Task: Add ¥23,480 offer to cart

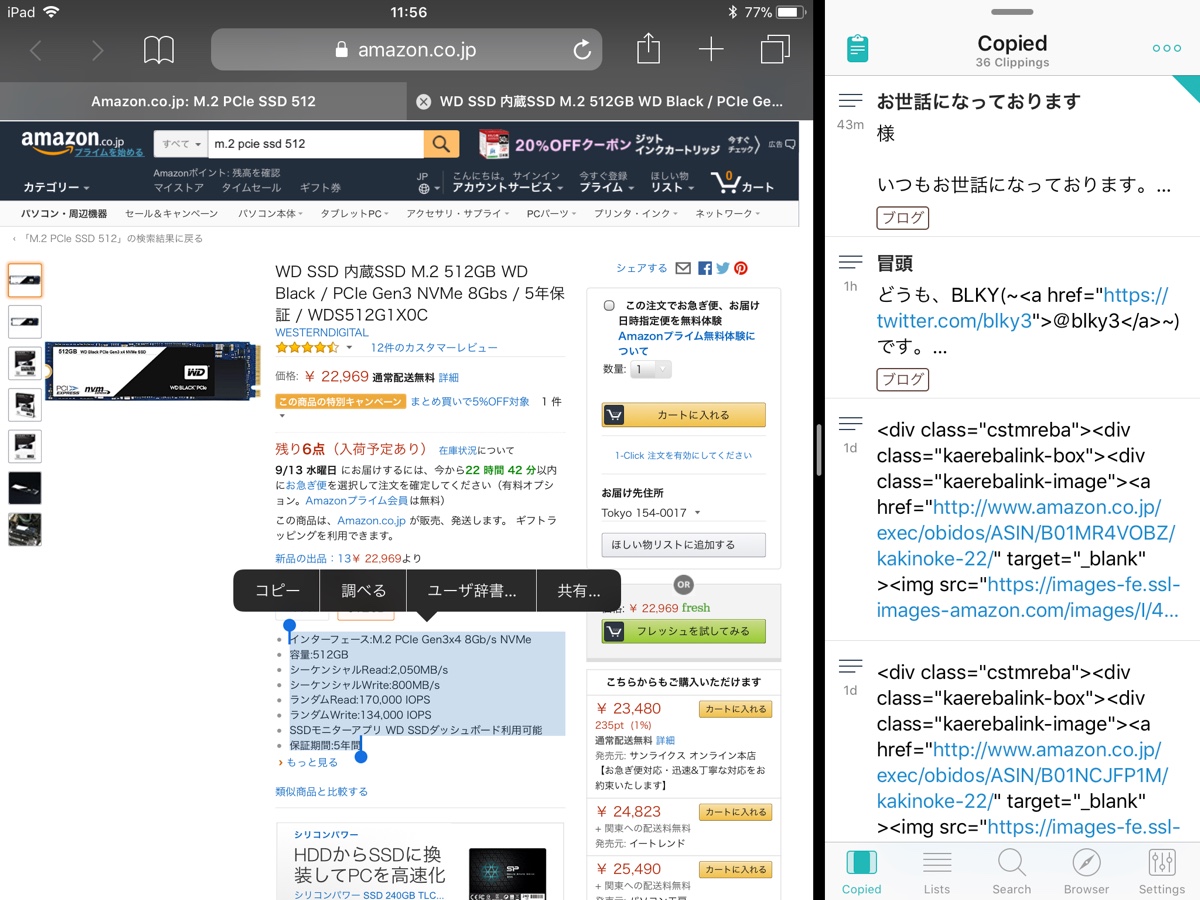Action: click(735, 709)
